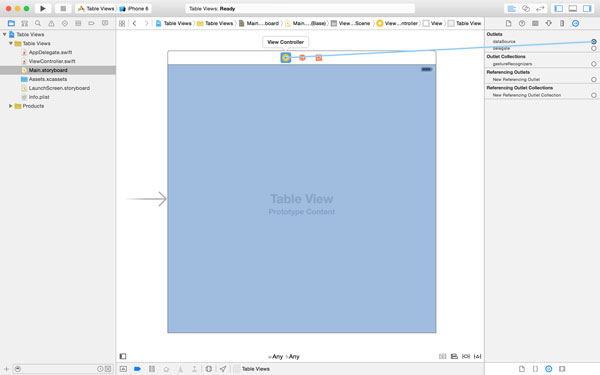This screenshot has height=375, width=600.
Task: Open the Find navigator magnifier icon
Action: pyautogui.click(x=38, y=23)
